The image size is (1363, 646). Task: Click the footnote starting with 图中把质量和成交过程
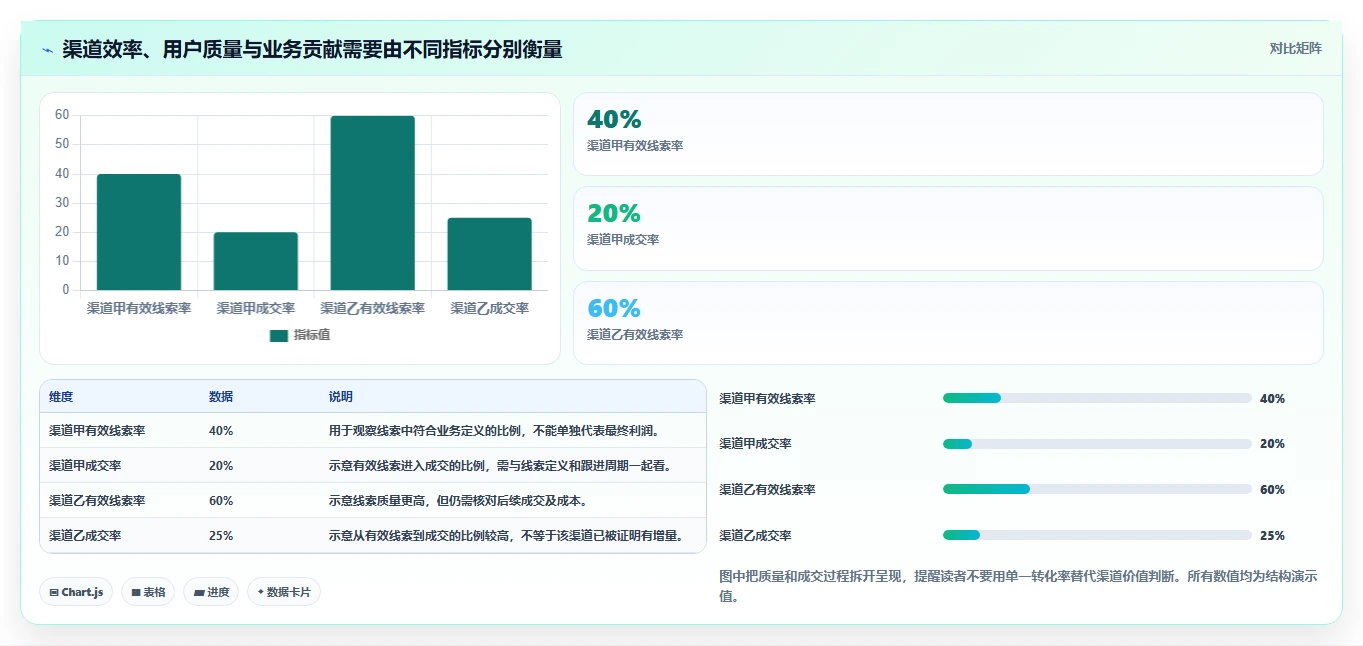[1018, 587]
